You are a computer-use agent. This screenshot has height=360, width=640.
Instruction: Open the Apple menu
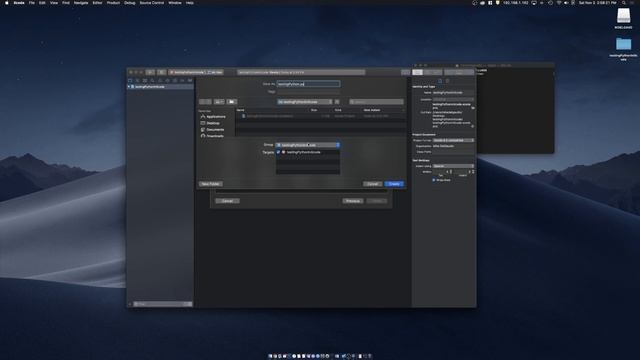pyautogui.click(x=7, y=3)
